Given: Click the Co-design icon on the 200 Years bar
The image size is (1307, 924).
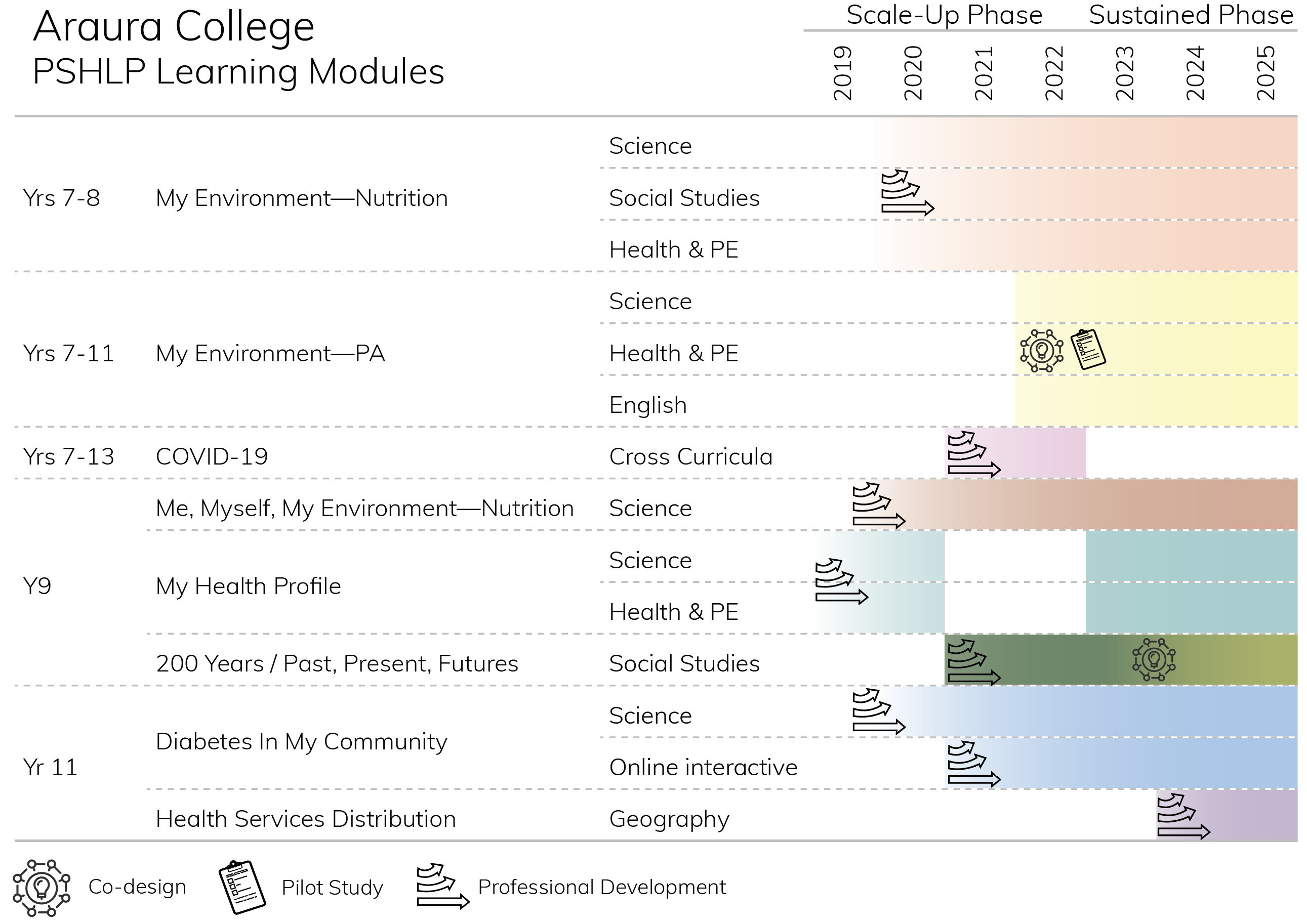Looking at the screenshot, I should 1154,660.
